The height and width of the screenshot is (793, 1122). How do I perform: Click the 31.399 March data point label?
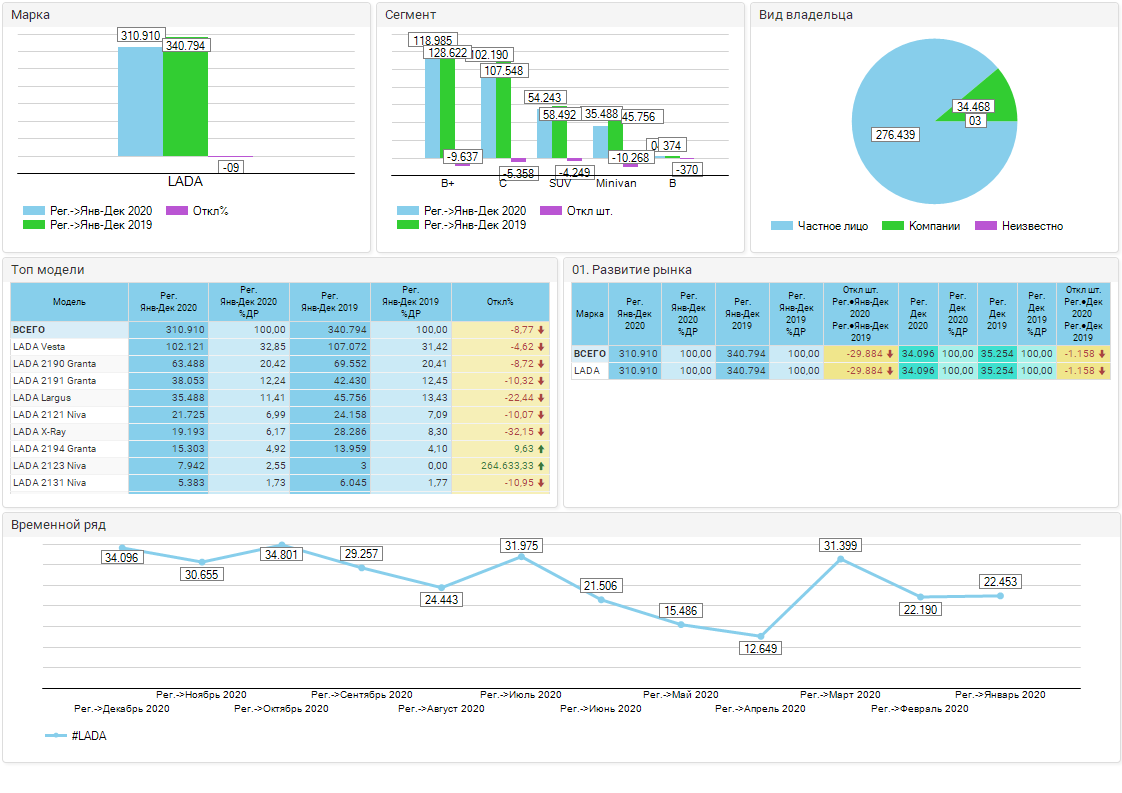tap(841, 545)
